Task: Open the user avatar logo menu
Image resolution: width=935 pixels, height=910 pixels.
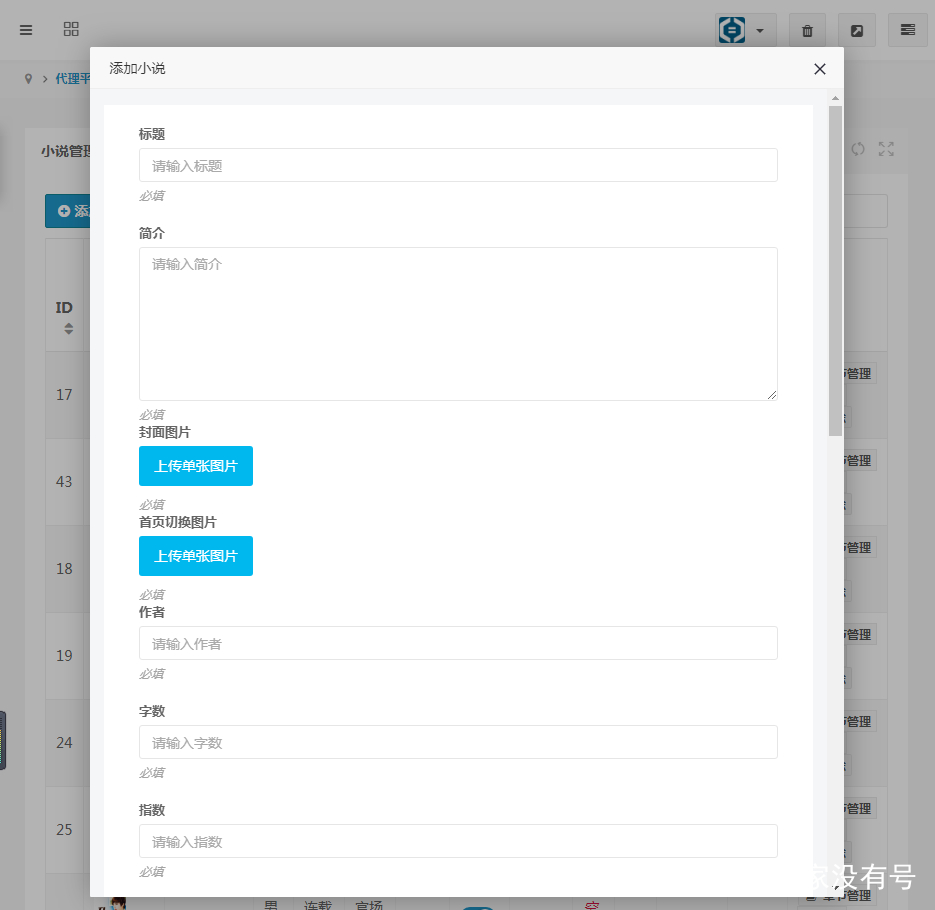Action: pyautogui.click(x=732, y=30)
